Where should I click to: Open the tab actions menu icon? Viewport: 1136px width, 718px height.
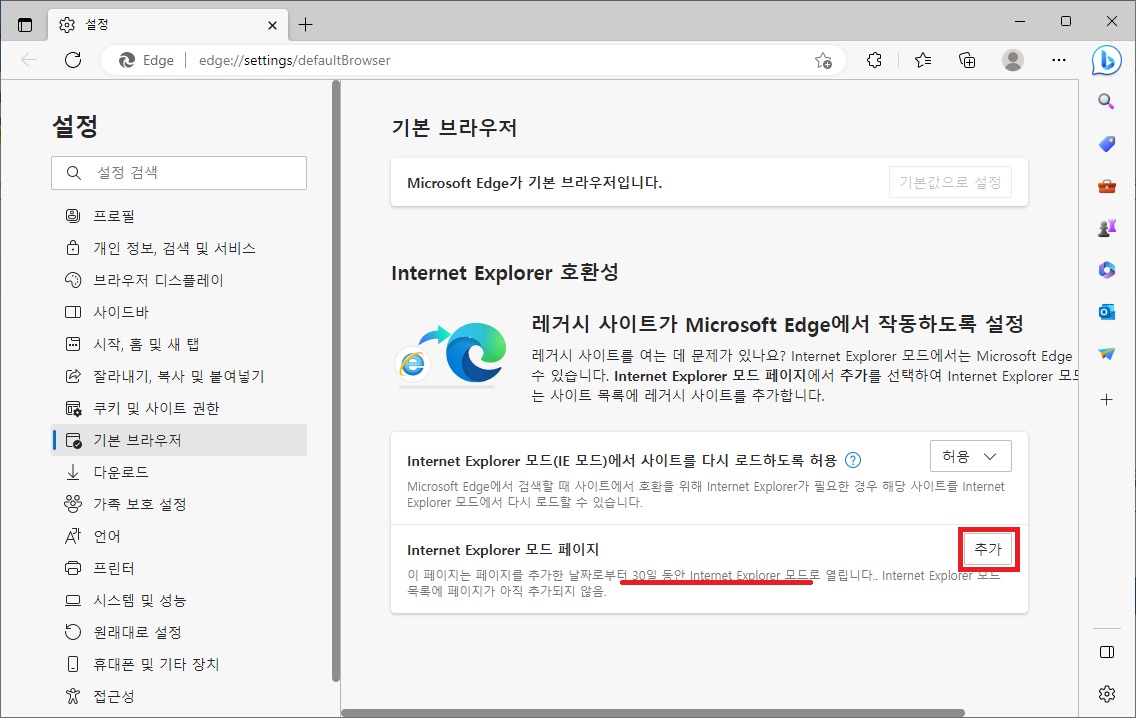(25, 25)
